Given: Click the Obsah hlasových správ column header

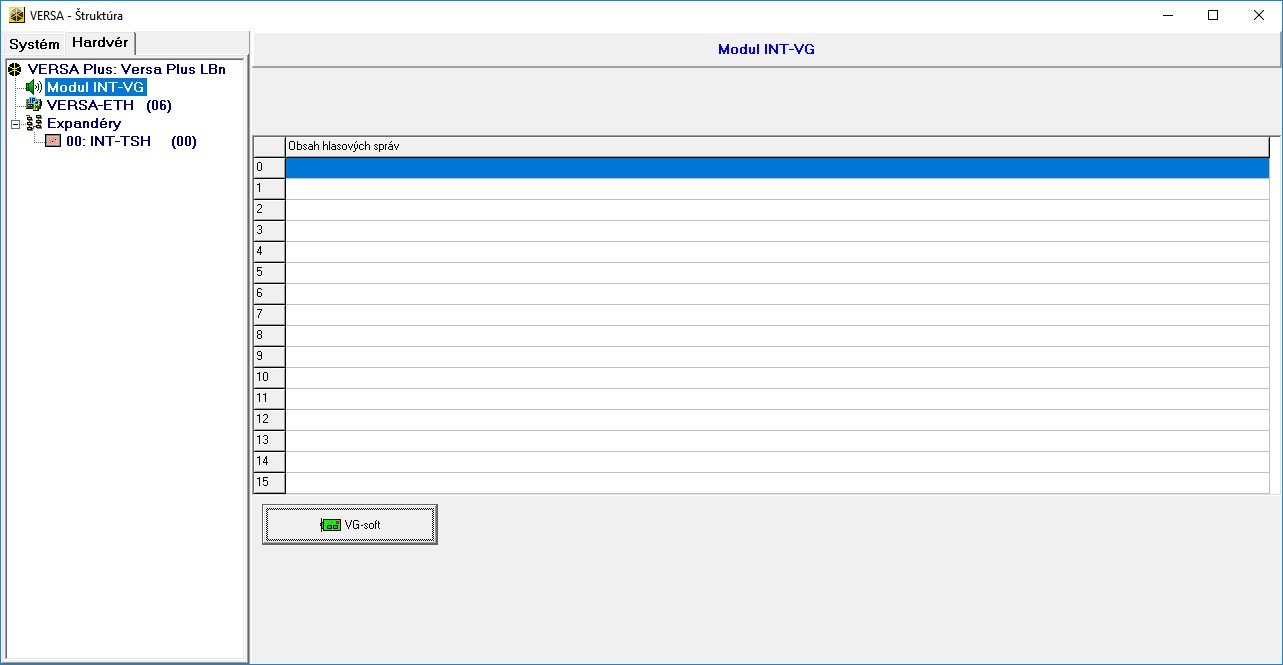Looking at the screenshot, I should (776, 147).
